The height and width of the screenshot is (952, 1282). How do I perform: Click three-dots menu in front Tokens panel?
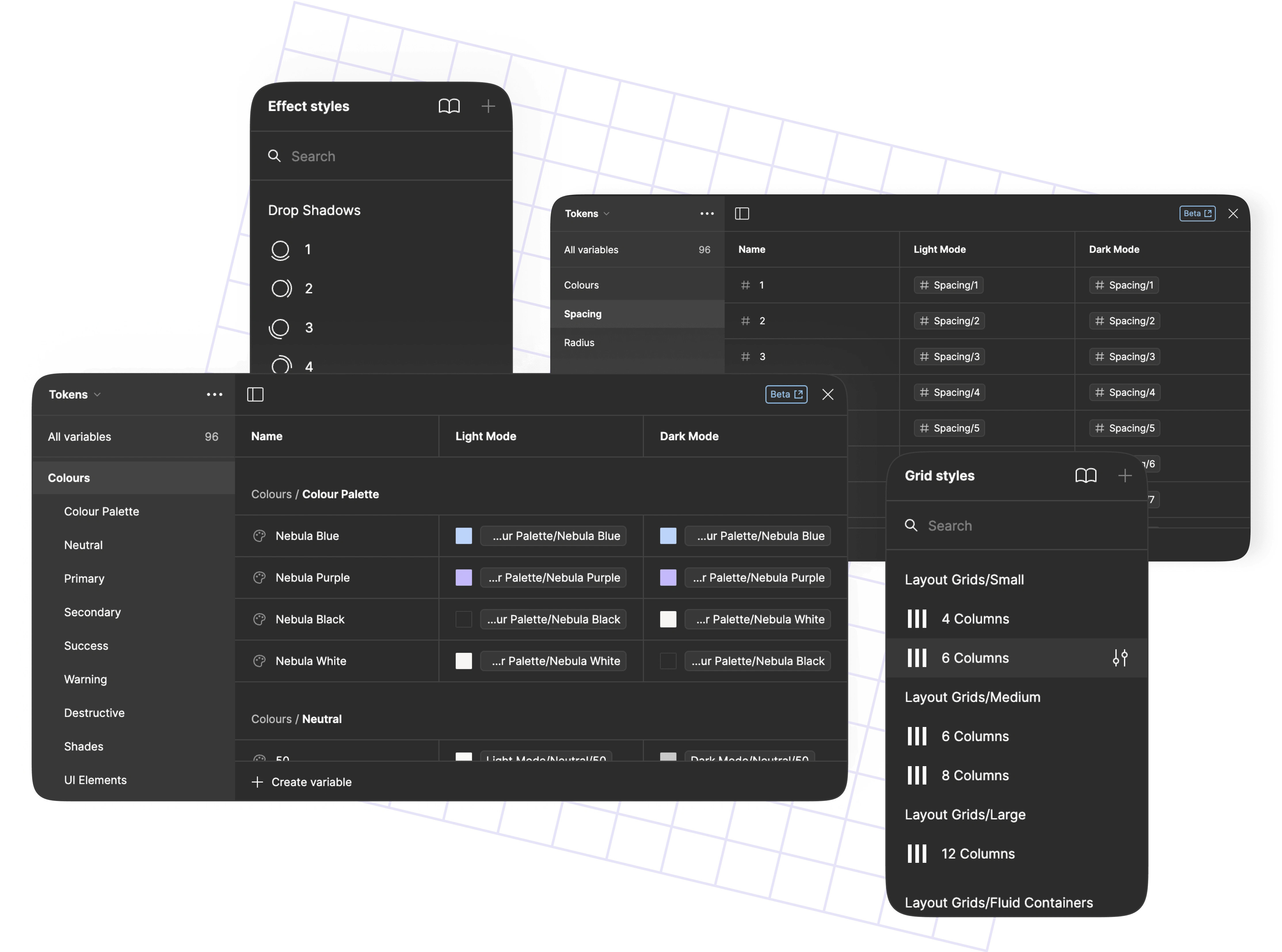tap(214, 394)
